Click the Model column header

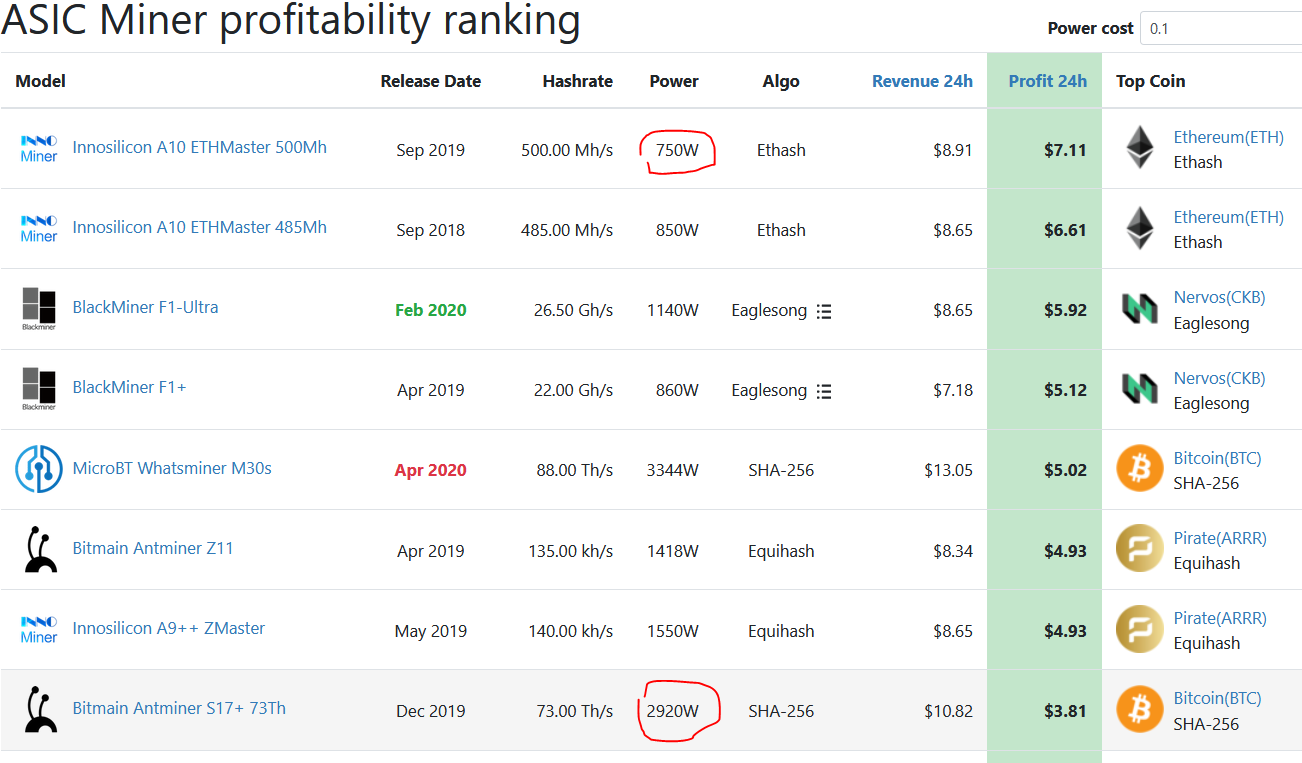(x=41, y=81)
